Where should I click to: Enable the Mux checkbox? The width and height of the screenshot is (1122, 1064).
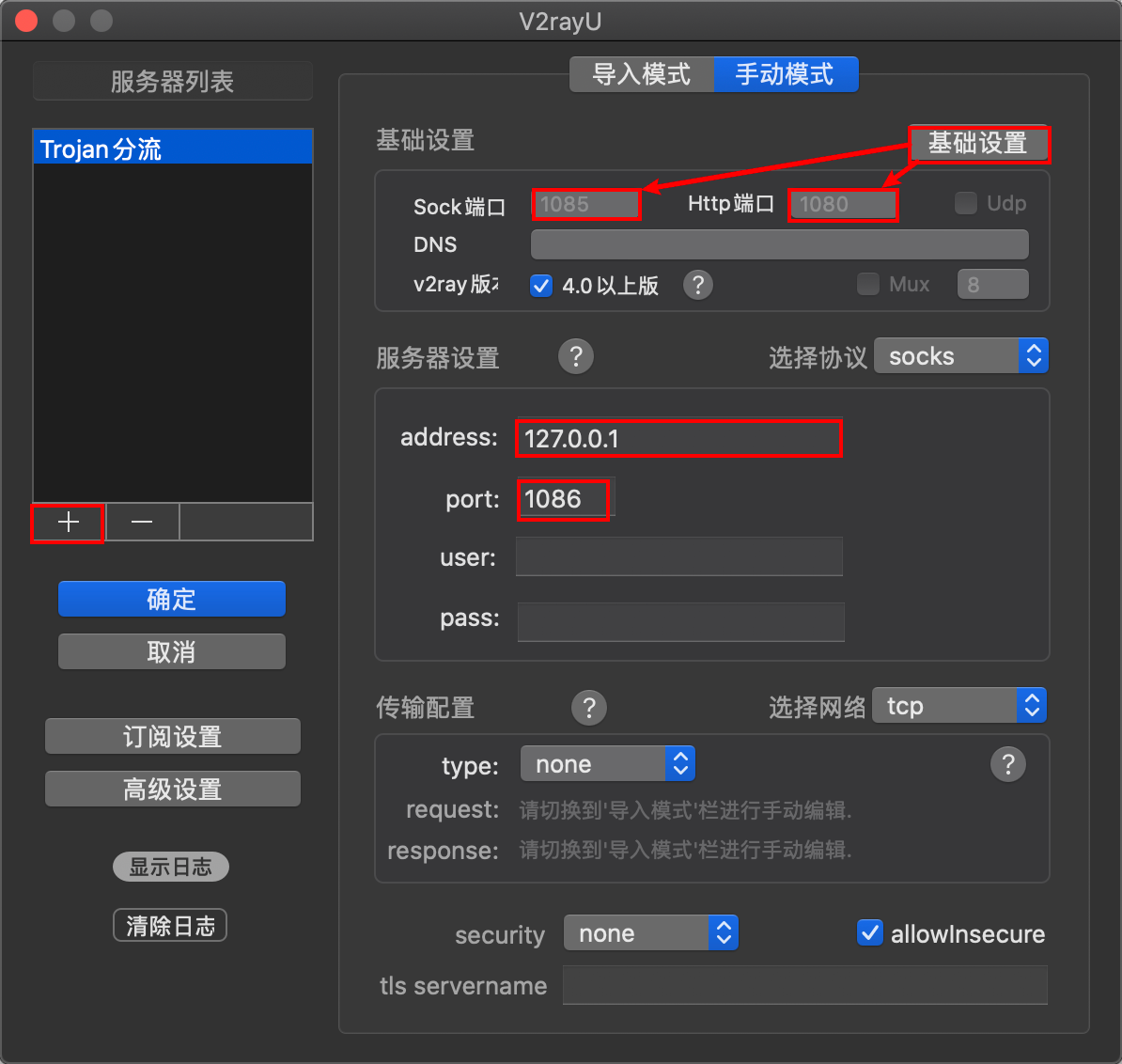868,284
